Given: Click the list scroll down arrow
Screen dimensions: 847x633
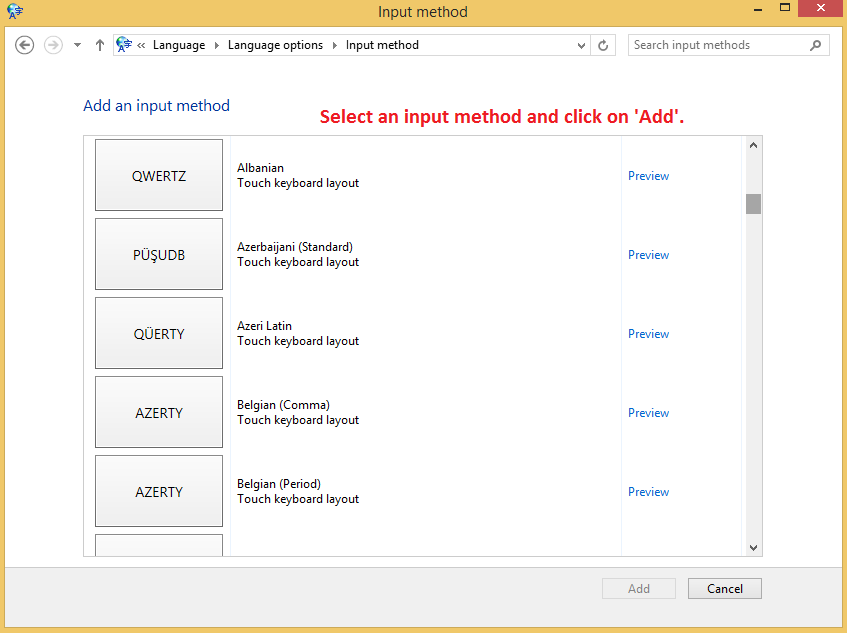Looking at the screenshot, I should click(754, 548).
